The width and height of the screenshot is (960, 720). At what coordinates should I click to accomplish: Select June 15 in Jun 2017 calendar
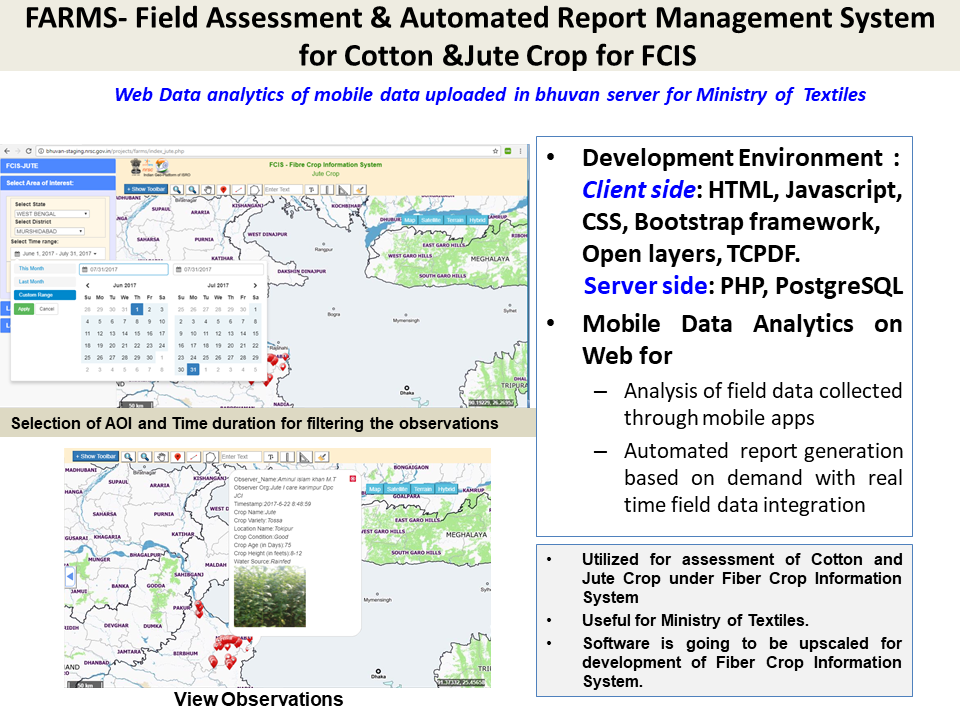pyautogui.click(x=137, y=334)
